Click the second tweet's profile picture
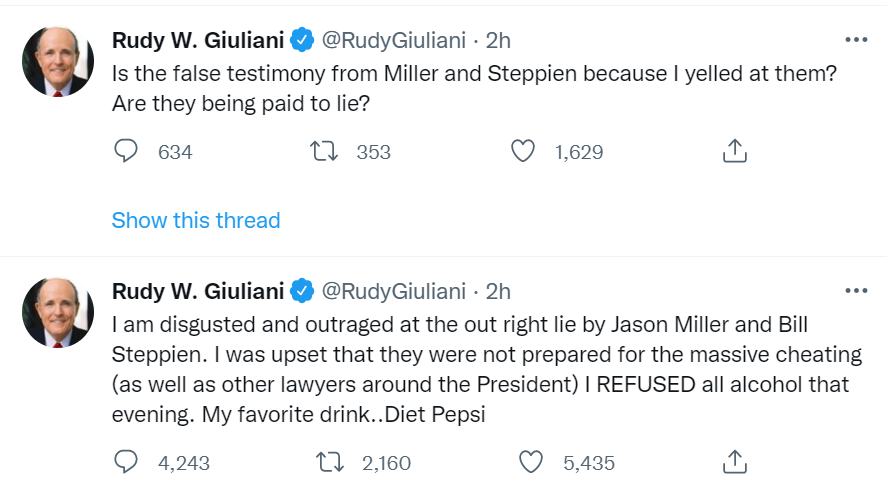This screenshot has height=500, width=887. click(57, 312)
